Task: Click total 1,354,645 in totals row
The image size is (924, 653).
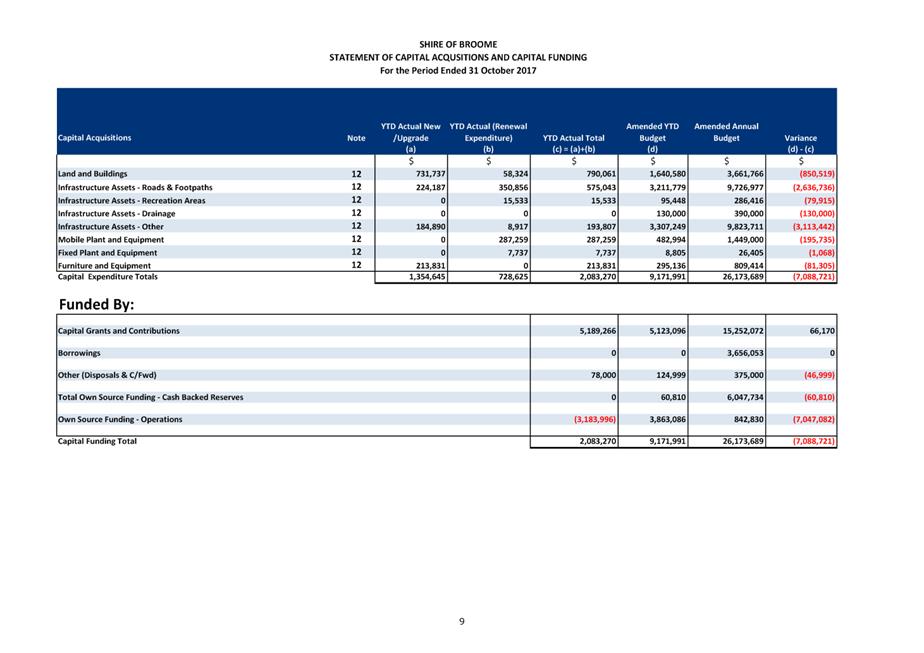Action: pos(427,276)
